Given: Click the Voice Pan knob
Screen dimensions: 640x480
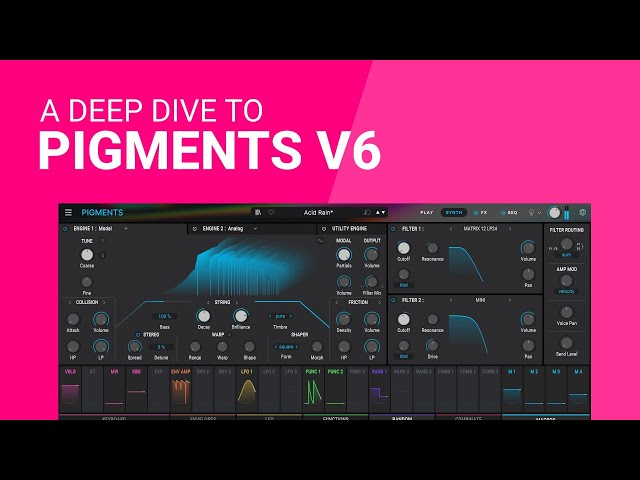Looking at the screenshot, I should click(566, 312).
